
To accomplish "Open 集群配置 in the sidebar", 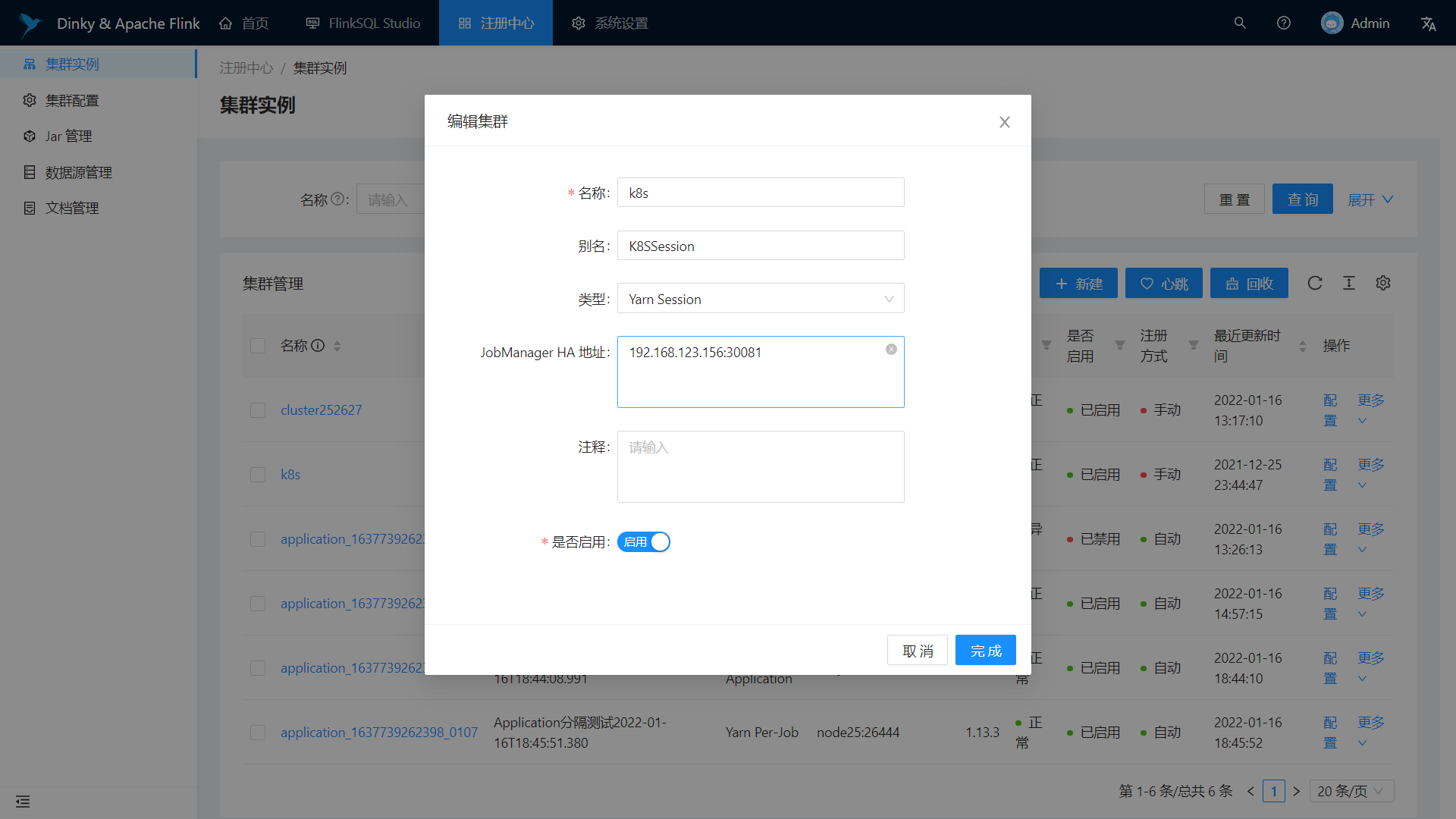I will pyautogui.click(x=72, y=100).
